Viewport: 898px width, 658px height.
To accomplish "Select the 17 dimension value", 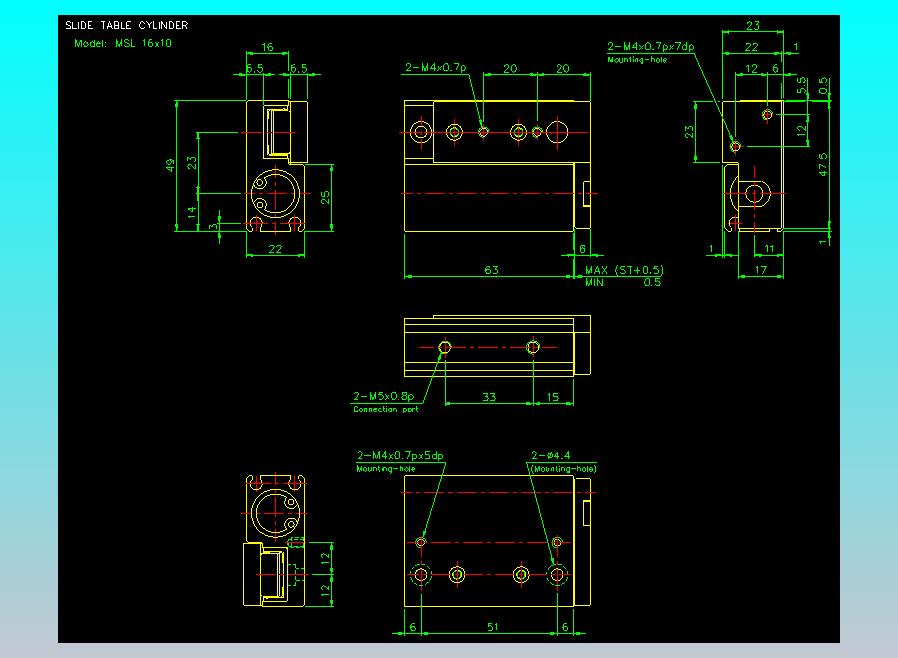I will (761, 269).
